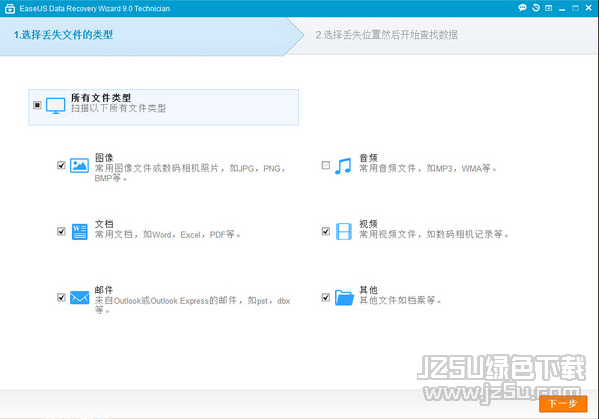Toggle the 文档 document checkbox
599x419 pixels.
(61, 231)
